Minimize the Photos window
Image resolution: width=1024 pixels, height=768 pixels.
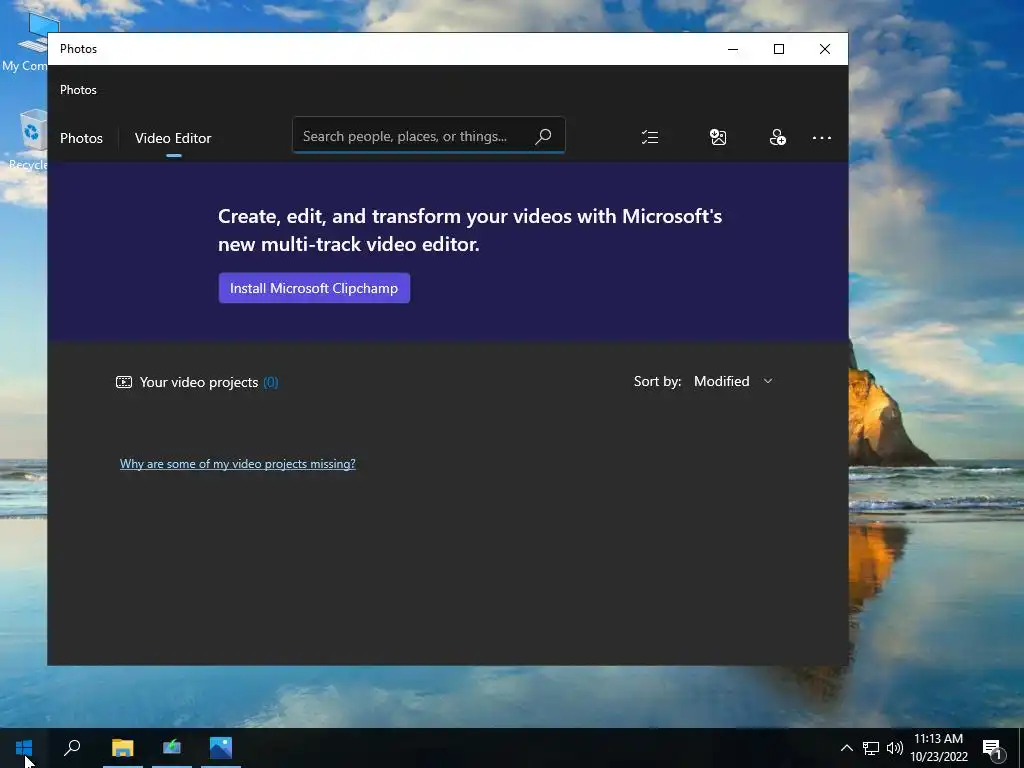[x=733, y=49]
